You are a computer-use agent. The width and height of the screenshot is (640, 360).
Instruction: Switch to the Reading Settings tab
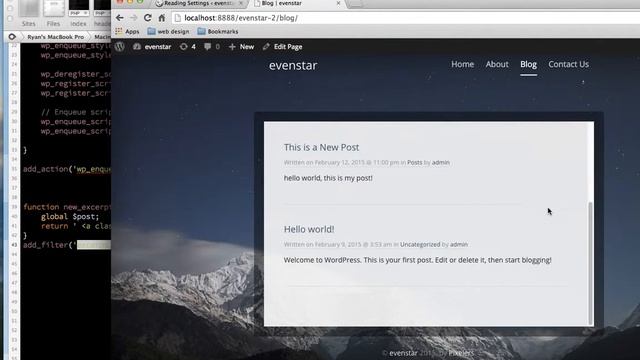pyautogui.click(x=199, y=3)
